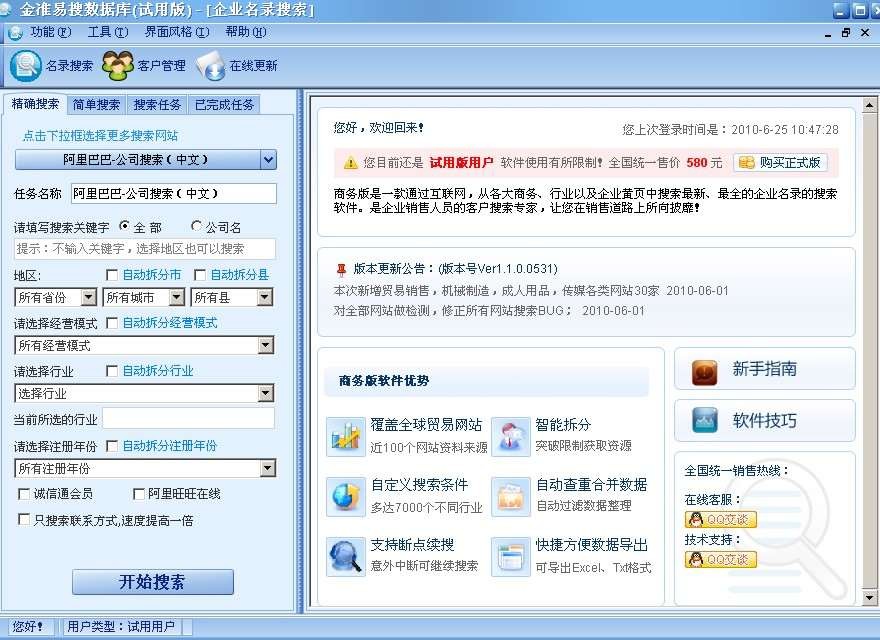This screenshot has width=880, height=640.
Task: Tick 自动拆分经营模式 checkbox
Action: point(112,323)
